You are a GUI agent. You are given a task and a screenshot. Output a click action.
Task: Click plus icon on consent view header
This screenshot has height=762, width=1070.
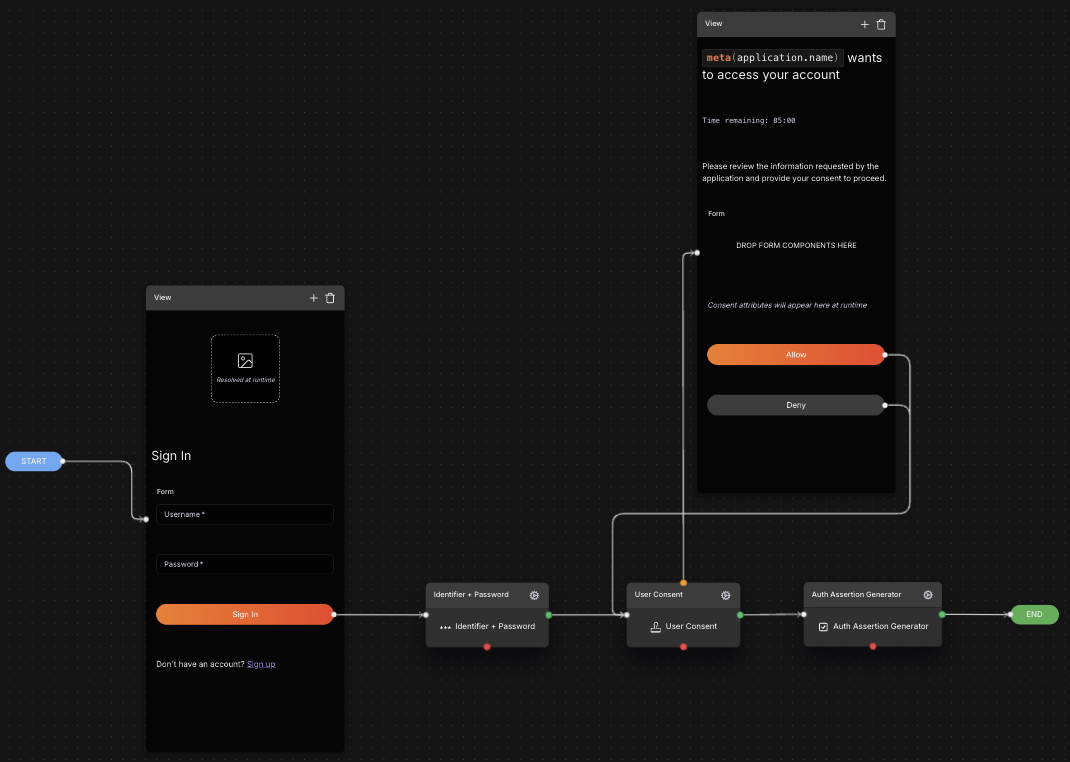tap(865, 24)
